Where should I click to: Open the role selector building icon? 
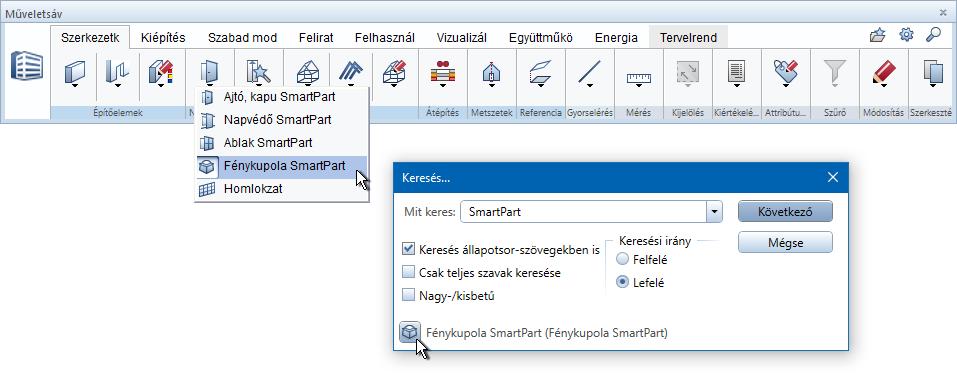coord(27,67)
